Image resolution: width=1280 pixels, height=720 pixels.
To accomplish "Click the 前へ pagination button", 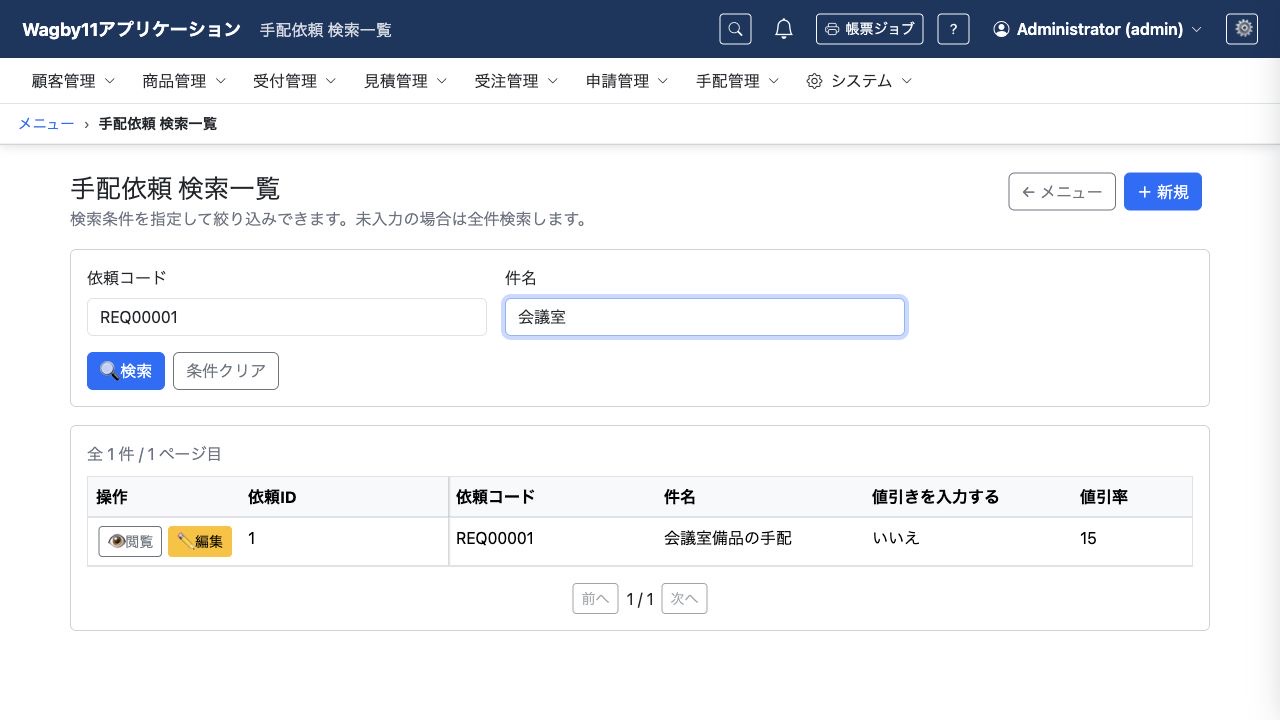I will [595, 599].
